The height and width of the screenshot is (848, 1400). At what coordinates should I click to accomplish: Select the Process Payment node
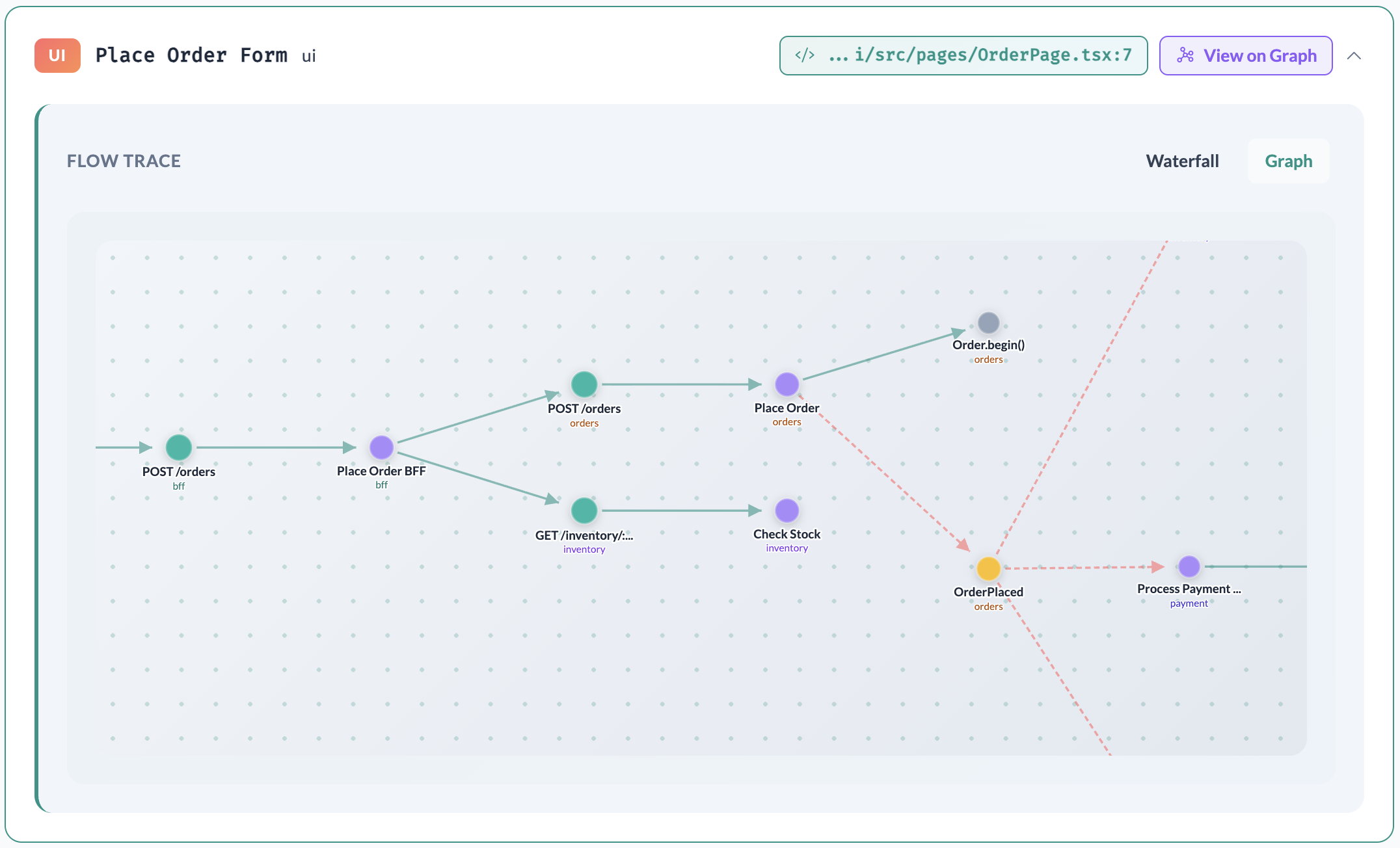pyautogui.click(x=1189, y=566)
